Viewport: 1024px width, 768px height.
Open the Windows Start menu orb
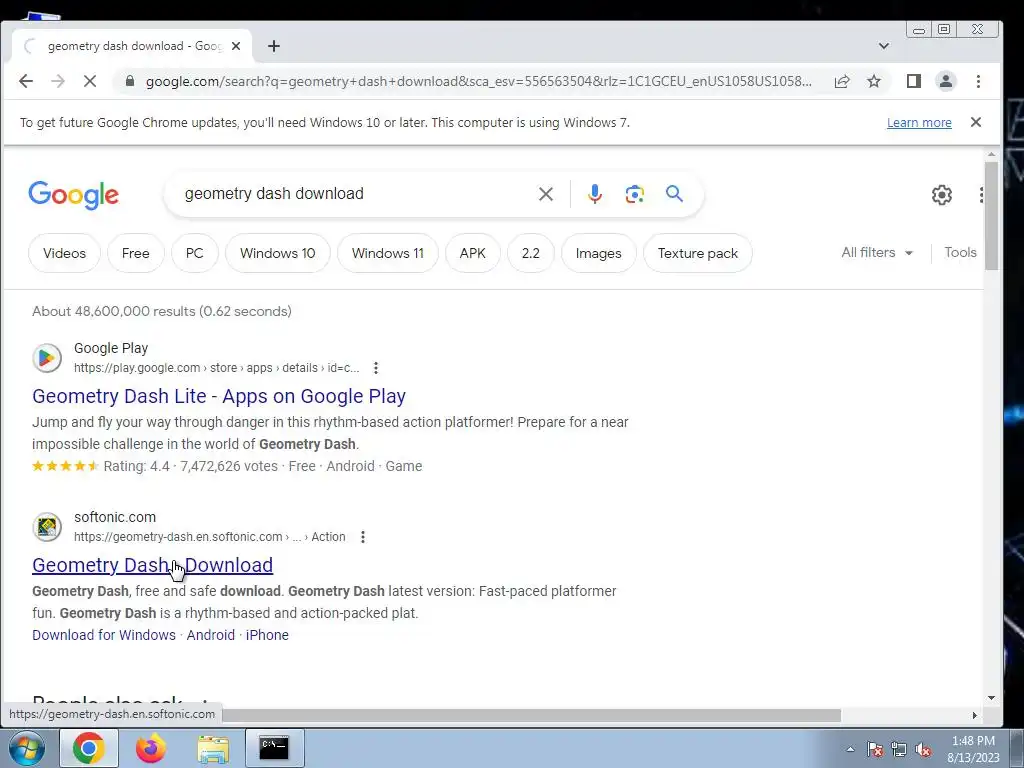coord(26,748)
